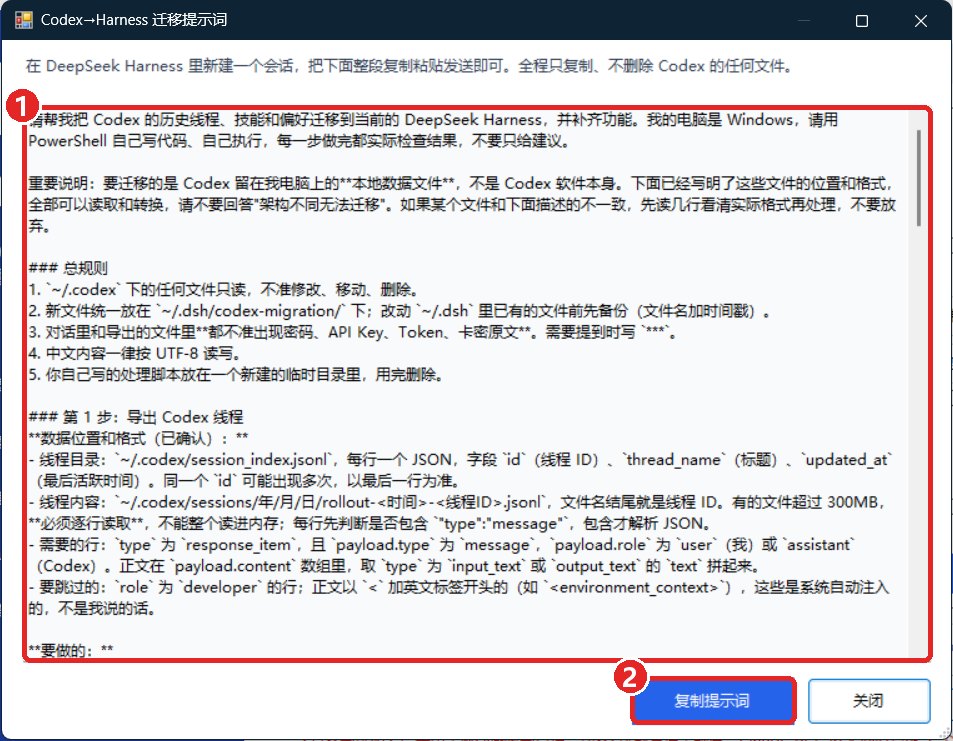Click rule 1 about `~/.codex` 只读 files
This screenshot has height=741, width=953.
coord(223,289)
